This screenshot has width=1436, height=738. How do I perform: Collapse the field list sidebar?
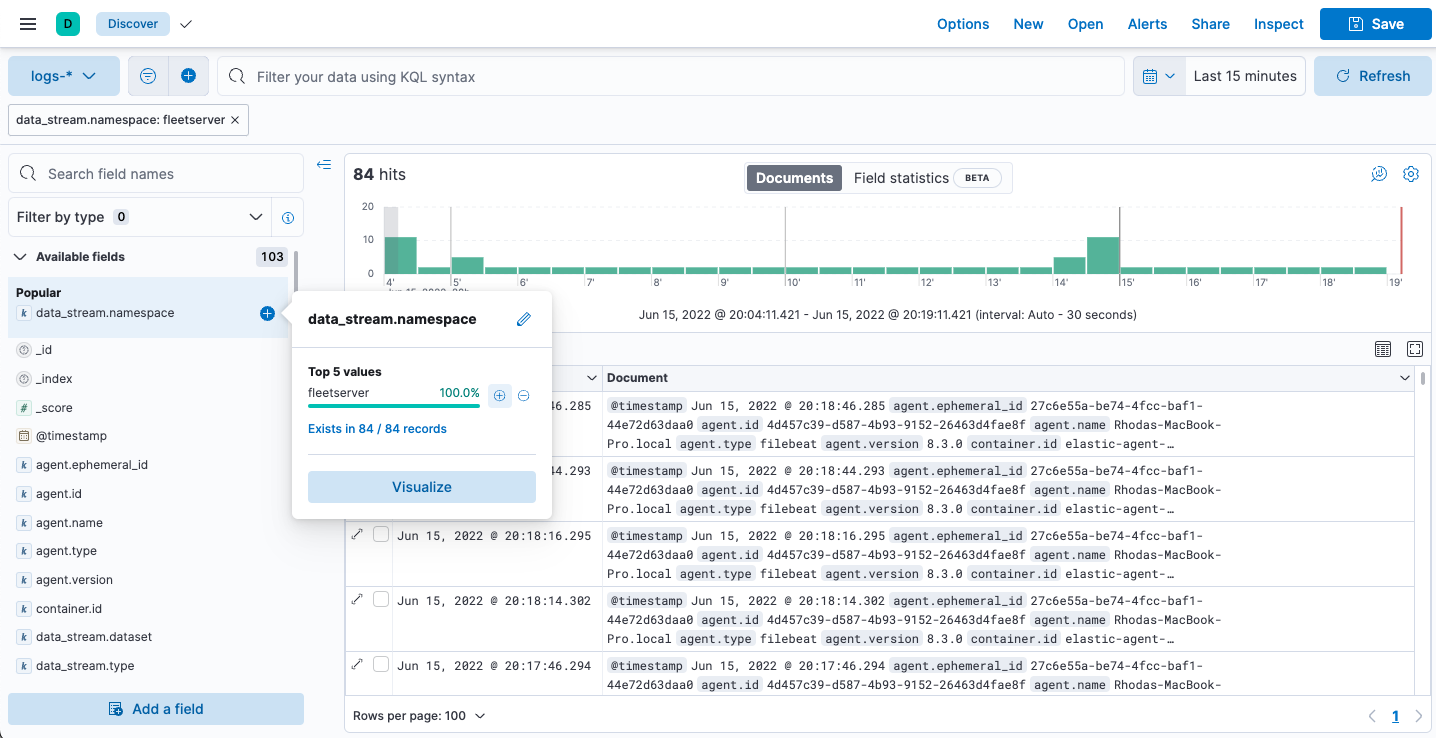pyautogui.click(x=323, y=164)
